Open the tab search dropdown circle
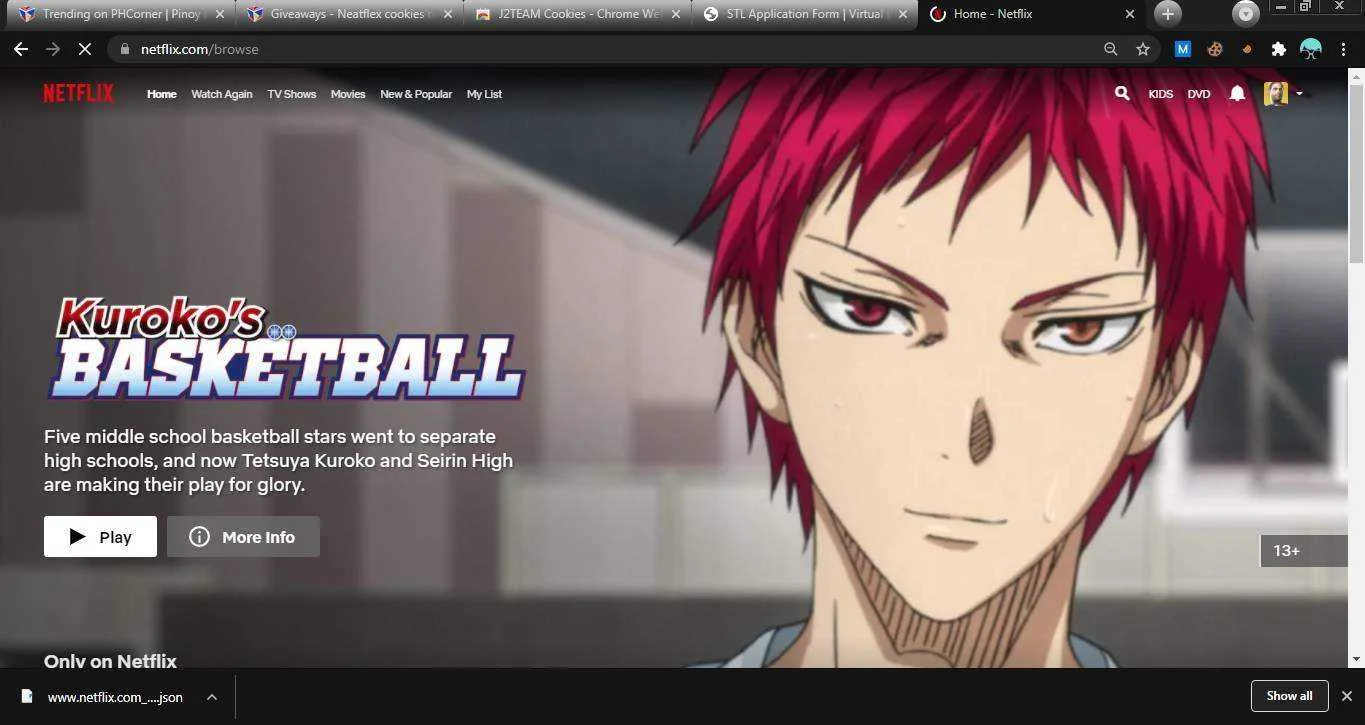1365x725 pixels. coord(1245,14)
